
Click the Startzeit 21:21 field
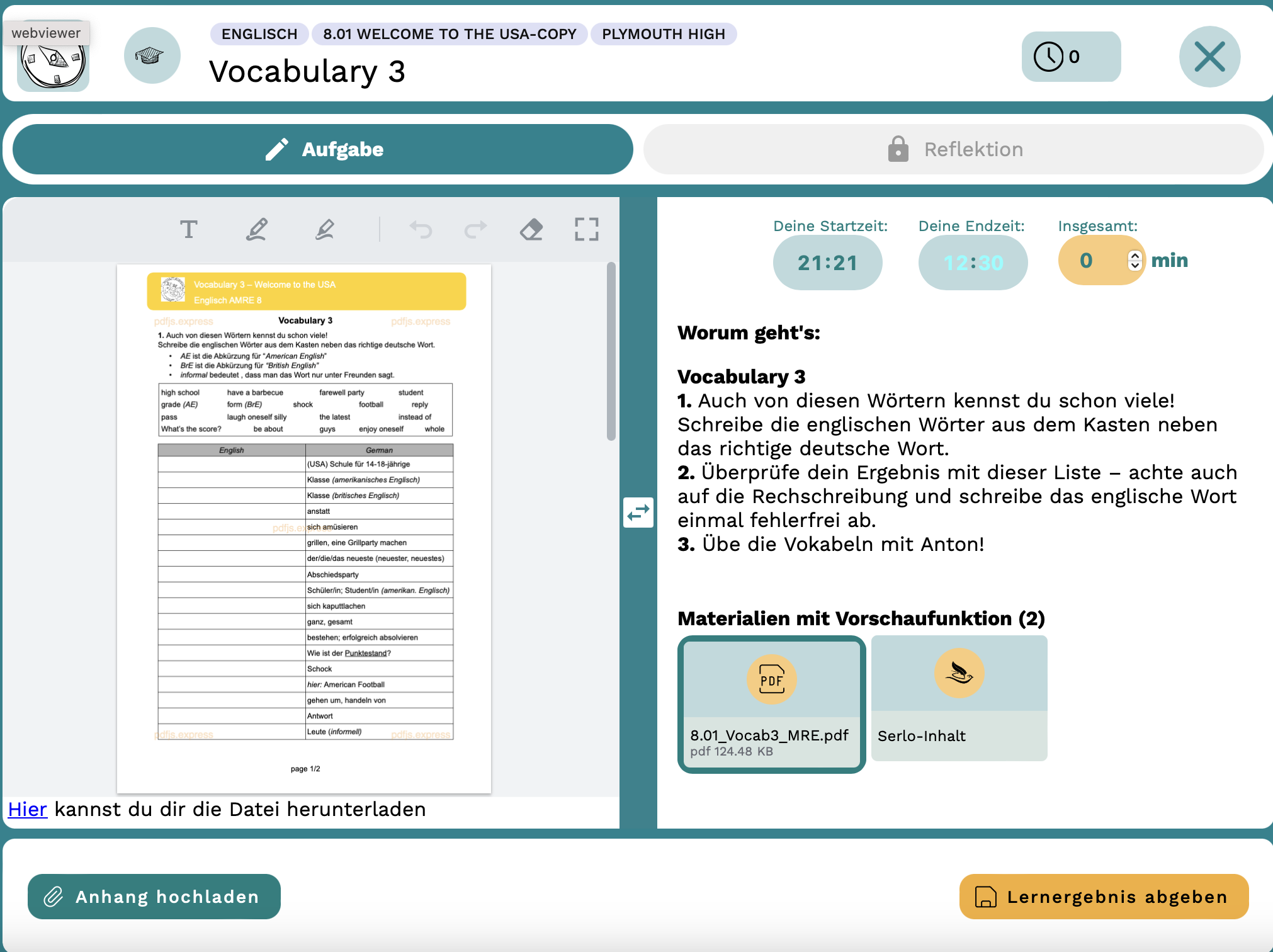point(827,263)
